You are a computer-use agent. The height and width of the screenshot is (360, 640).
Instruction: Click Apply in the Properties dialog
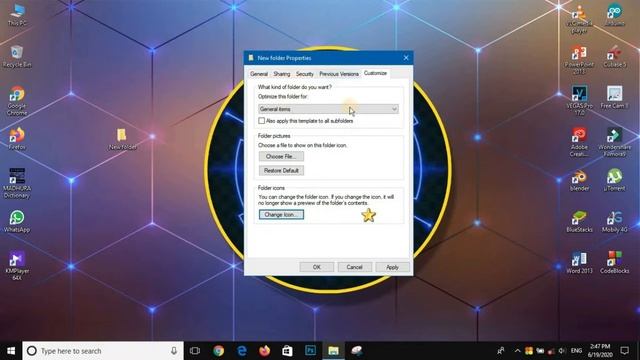coord(392,267)
